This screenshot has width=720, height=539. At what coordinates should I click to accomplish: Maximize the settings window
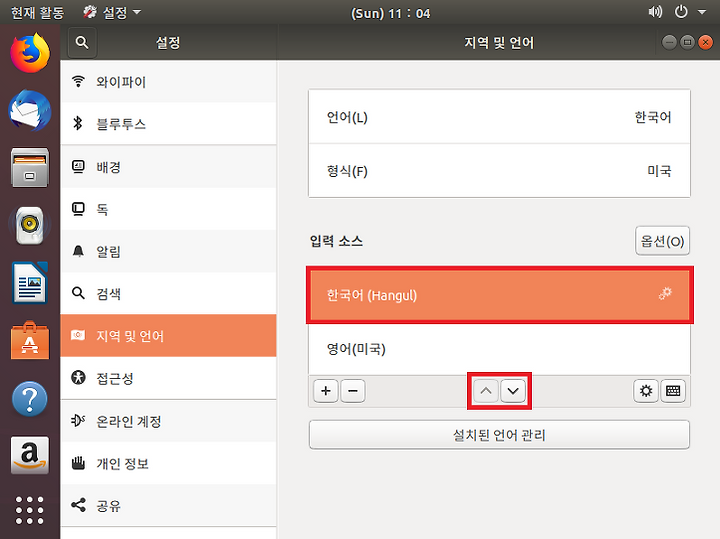[687, 43]
